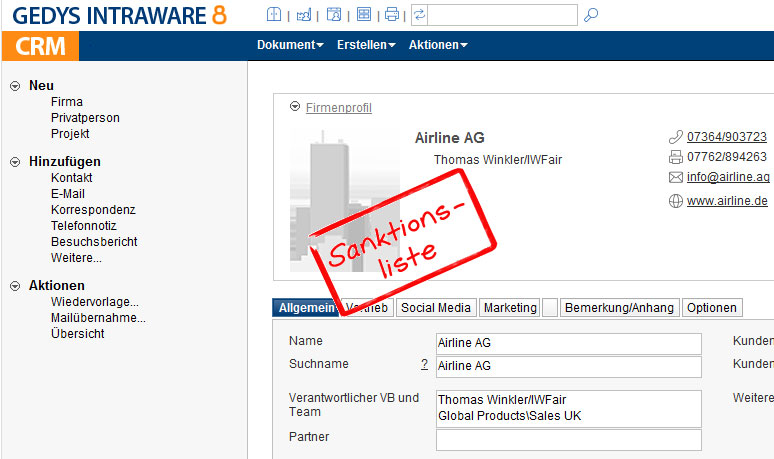
Task: Click the help question mark beside Suchname
Action: [424, 365]
